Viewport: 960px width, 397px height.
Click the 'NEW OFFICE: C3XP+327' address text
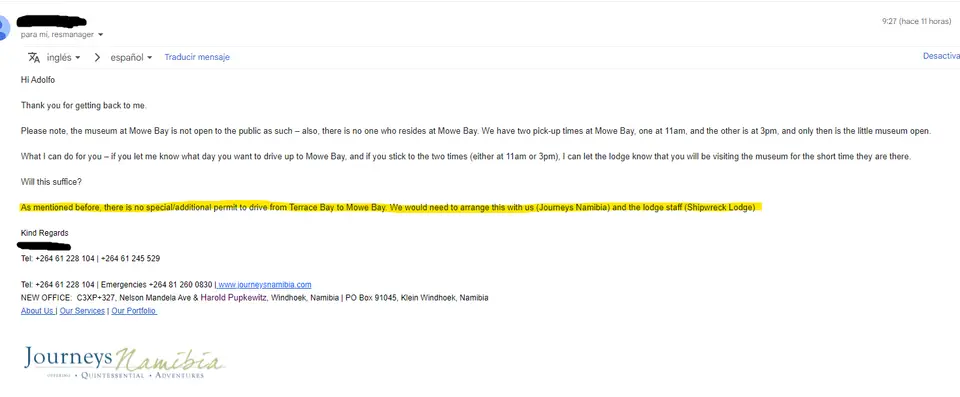pyautogui.click(x=67, y=298)
